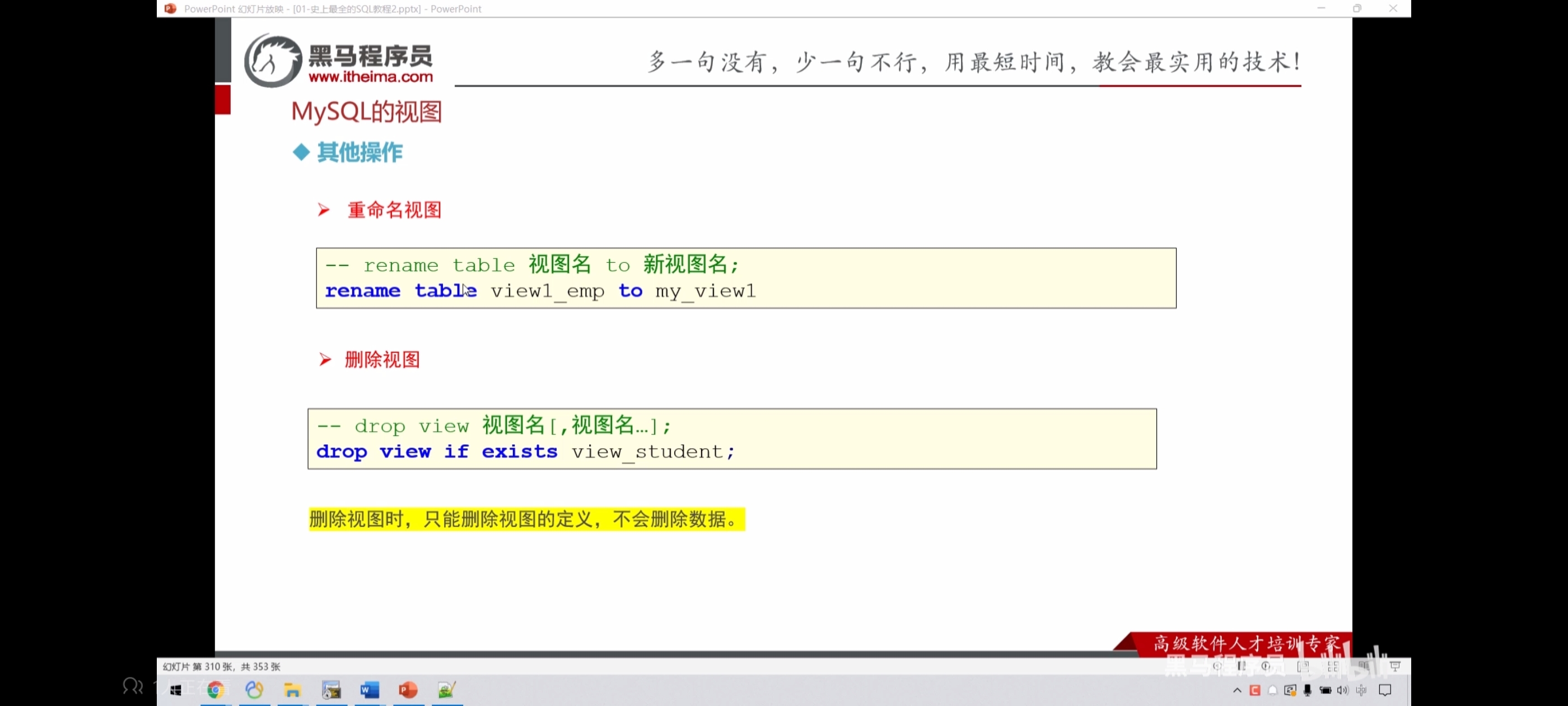Viewport: 1568px width, 706px height.
Task: Open Slide Sorter view
Action: 1332,666
